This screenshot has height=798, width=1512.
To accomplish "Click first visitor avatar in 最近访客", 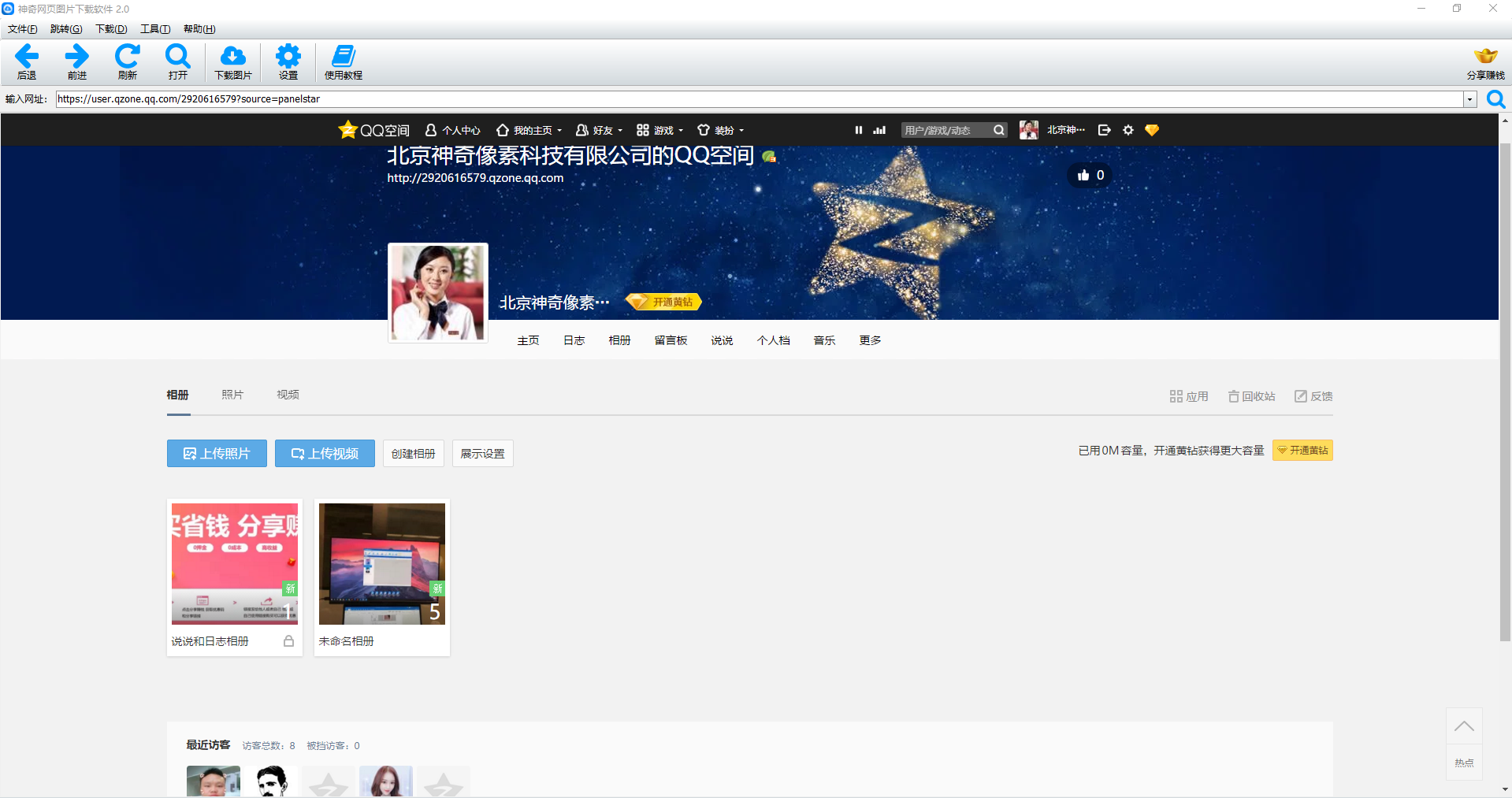I will (214, 781).
